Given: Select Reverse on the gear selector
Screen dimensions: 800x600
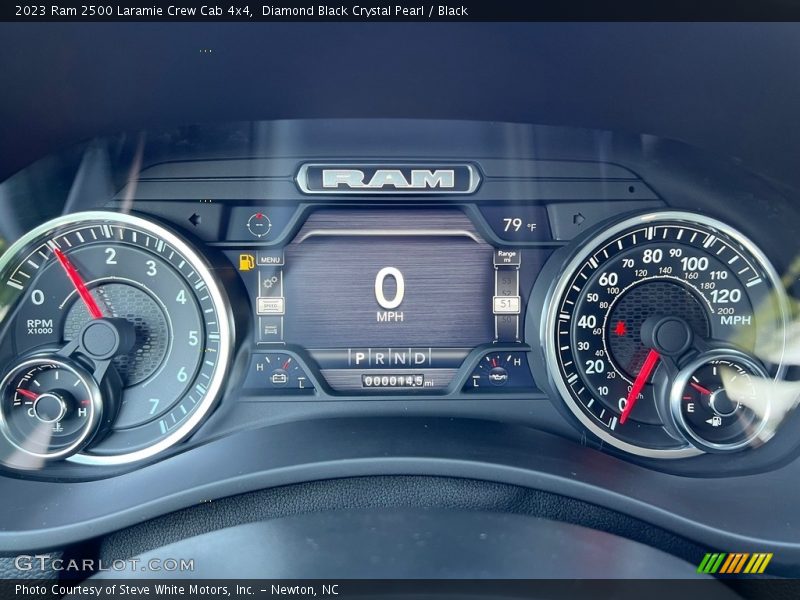Looking at the screenshot, I should [x=378, y=357].
